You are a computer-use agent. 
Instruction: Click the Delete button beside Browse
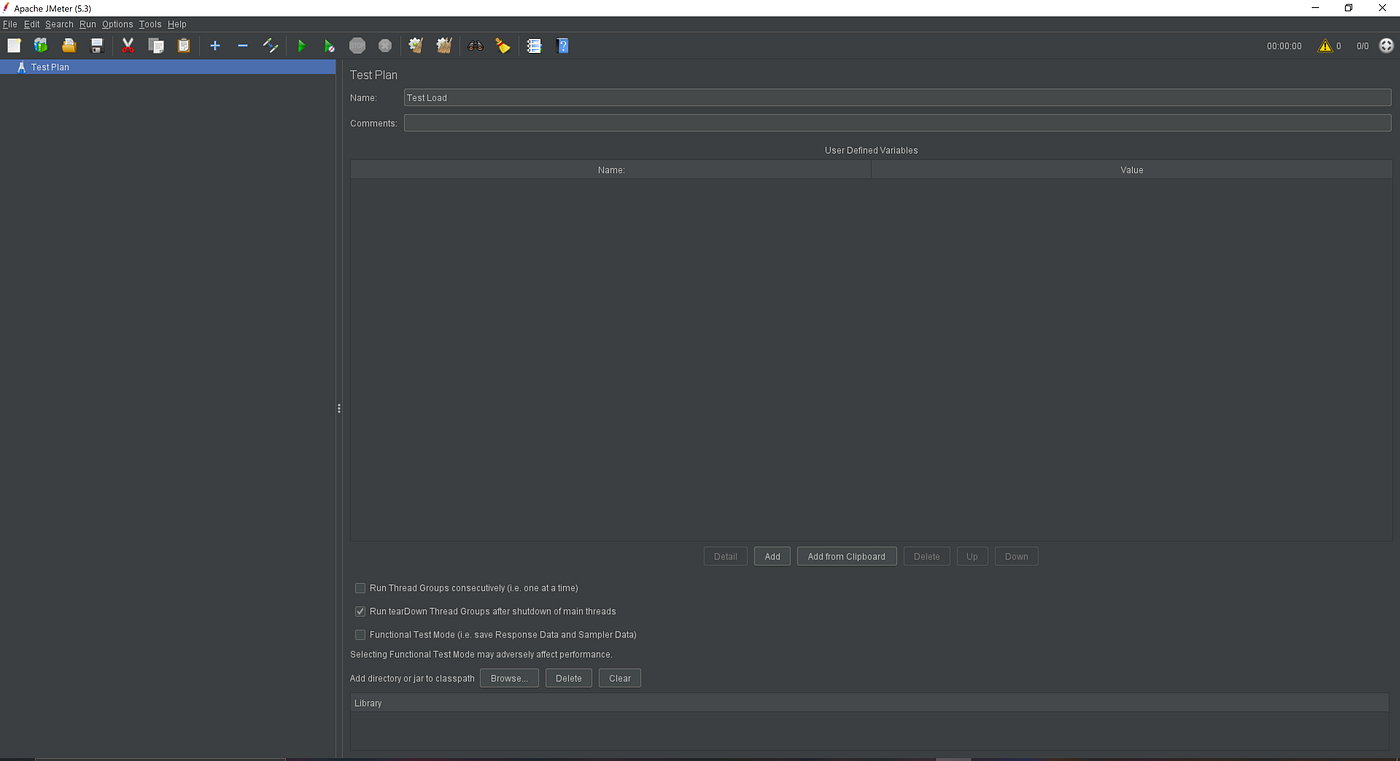pyautogui.click(x=568, y=678)
